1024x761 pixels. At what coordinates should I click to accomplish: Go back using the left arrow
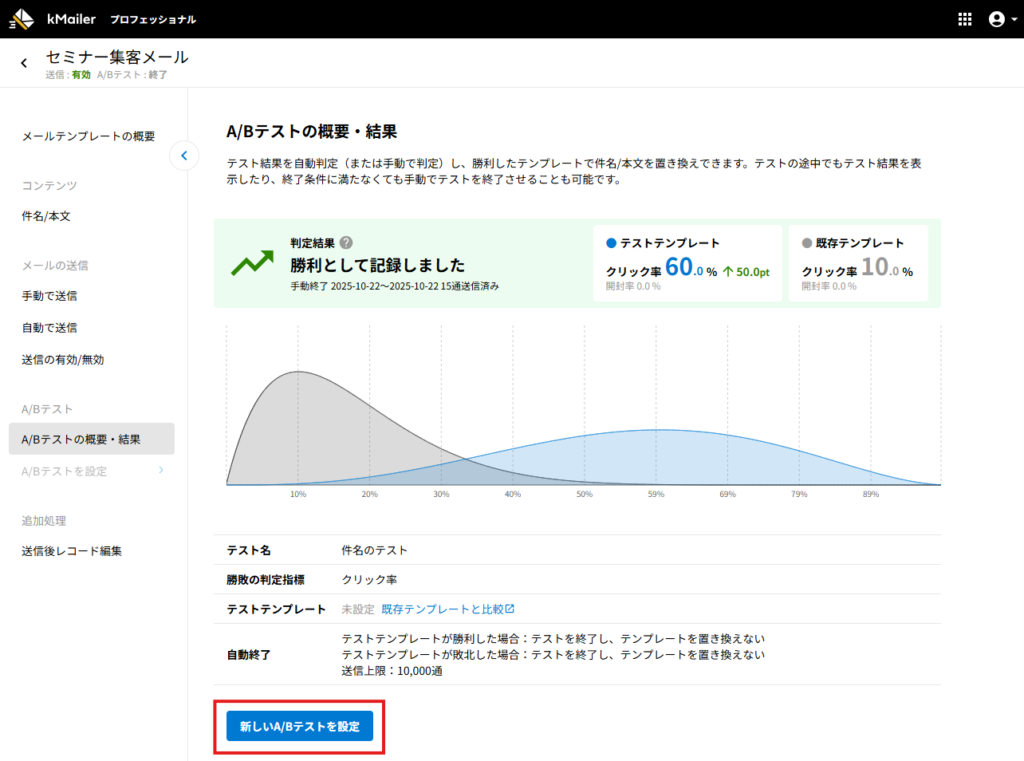[24, 64]
